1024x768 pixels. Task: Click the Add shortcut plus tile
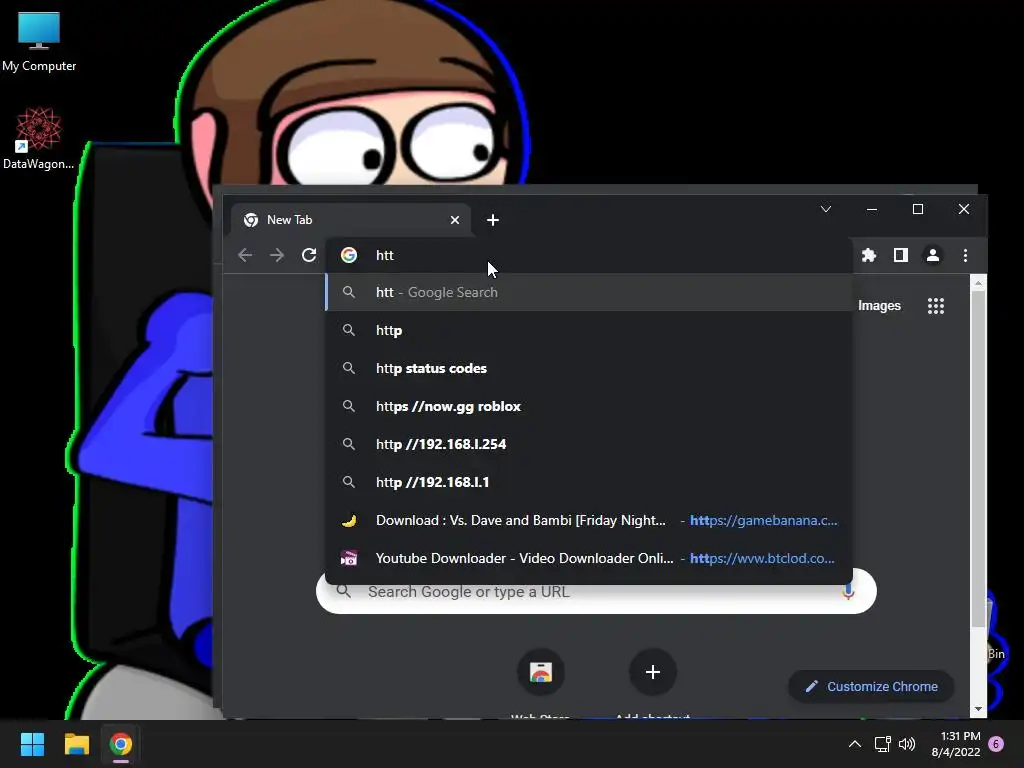tap(652, 672)
